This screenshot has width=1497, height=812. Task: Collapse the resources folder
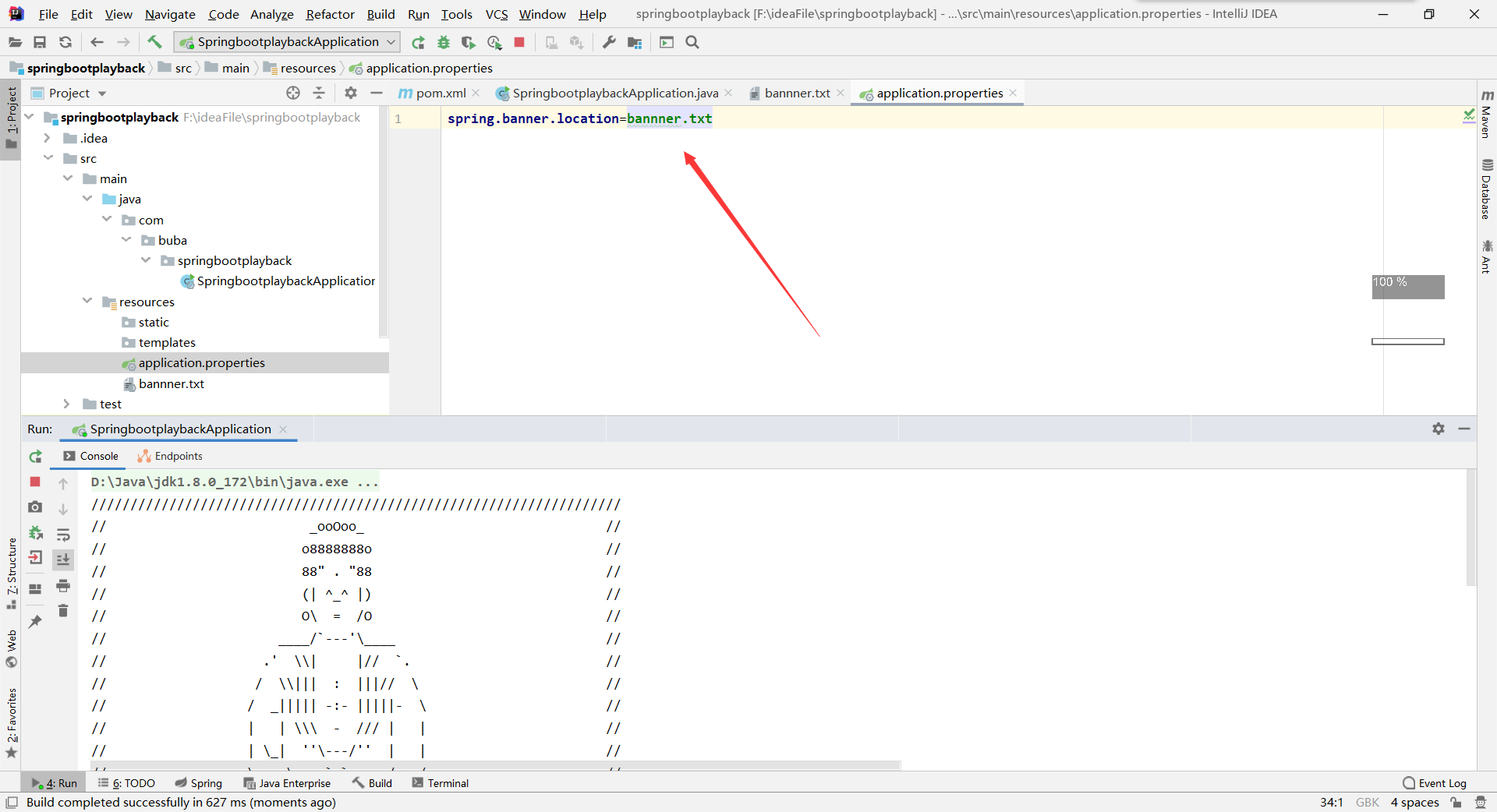pyautogui.click(x=87, y=302)
